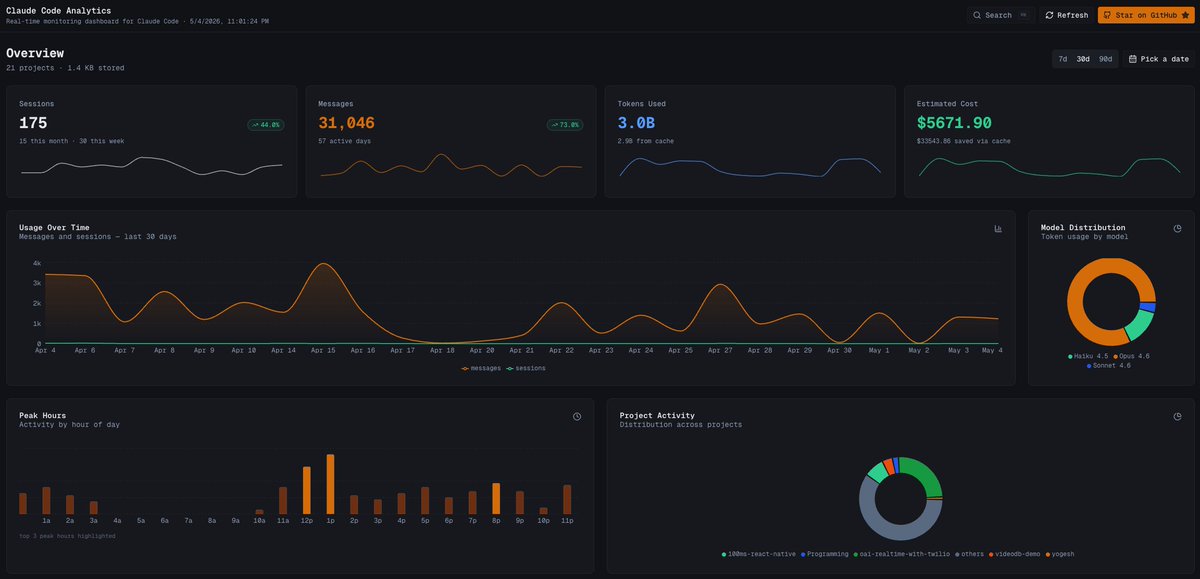Click the 73.0% trend badge on Messages
The image size is (1200, 579).
pos(565,125)
